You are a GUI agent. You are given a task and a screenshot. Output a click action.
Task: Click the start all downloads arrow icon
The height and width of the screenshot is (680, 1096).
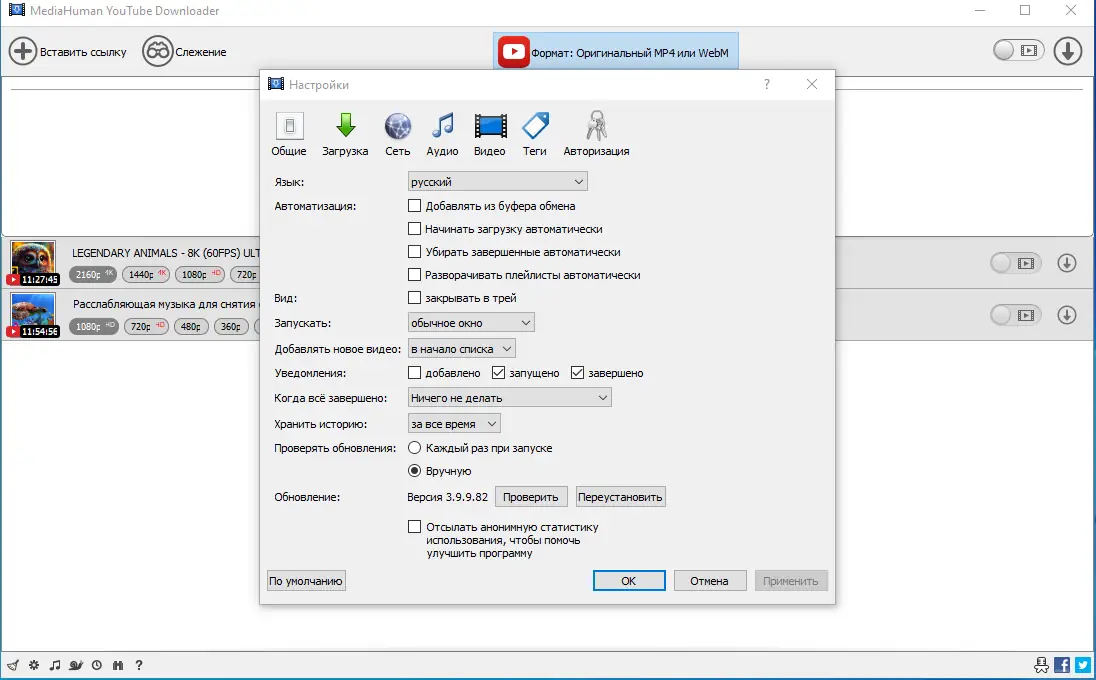(x=1067, y=51)
